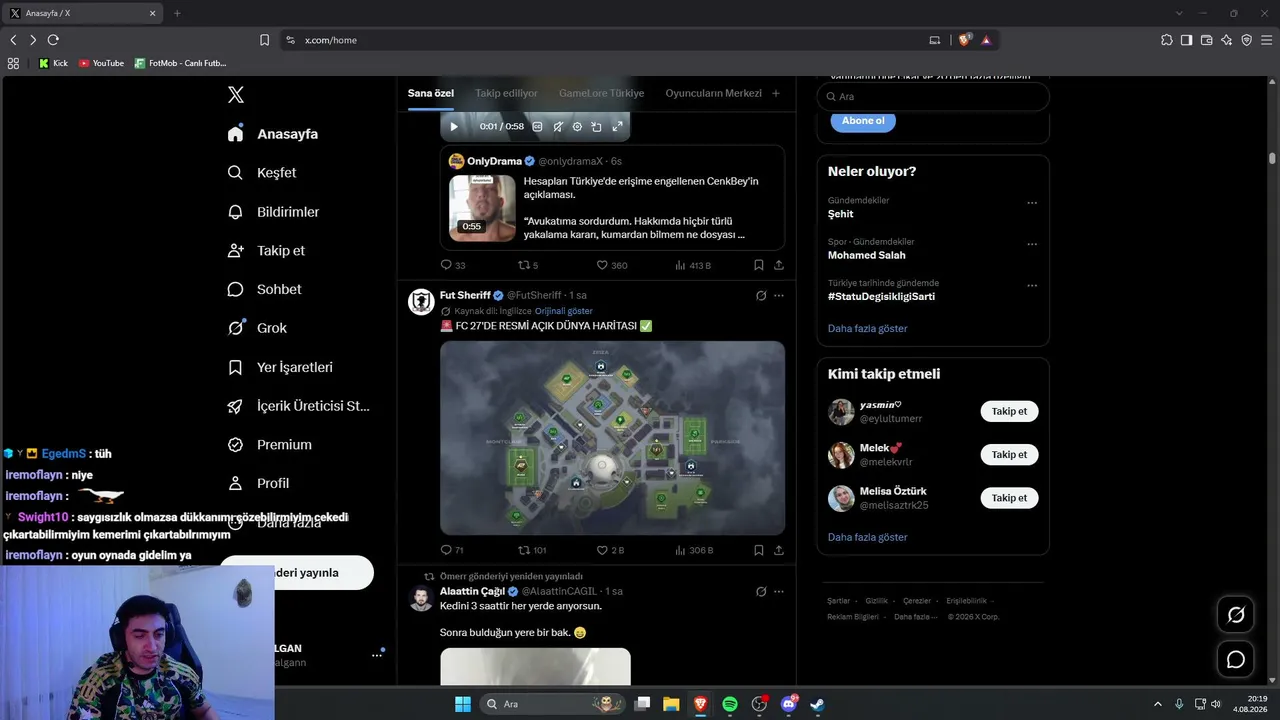1280x720 pixels.
Task: Share Fut Sheriff's post
Action: pos(779,550)
